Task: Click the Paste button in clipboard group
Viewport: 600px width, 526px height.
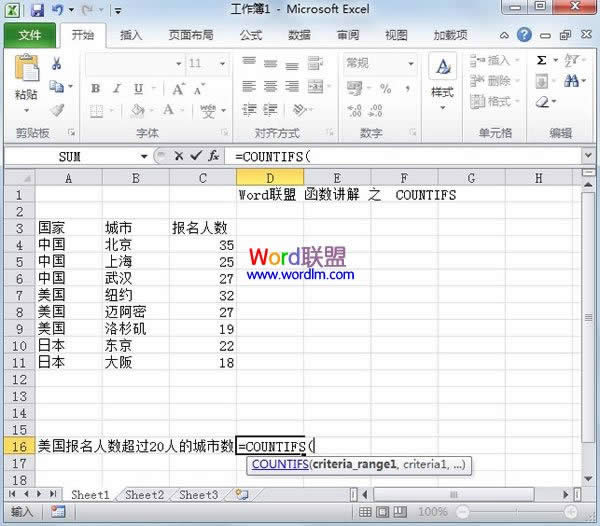Action: 27,78
